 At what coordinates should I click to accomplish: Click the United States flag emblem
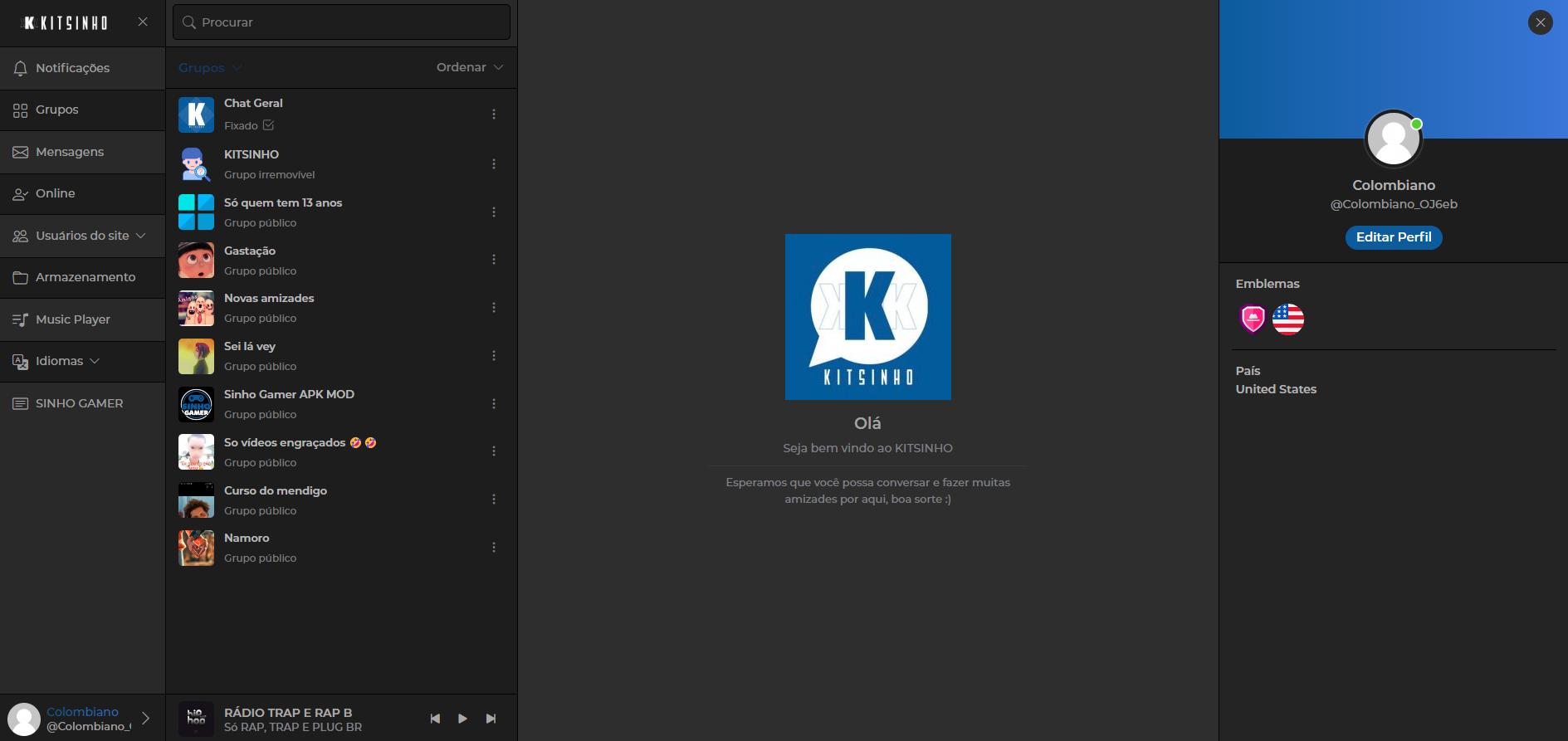[x=1288, y=319]
